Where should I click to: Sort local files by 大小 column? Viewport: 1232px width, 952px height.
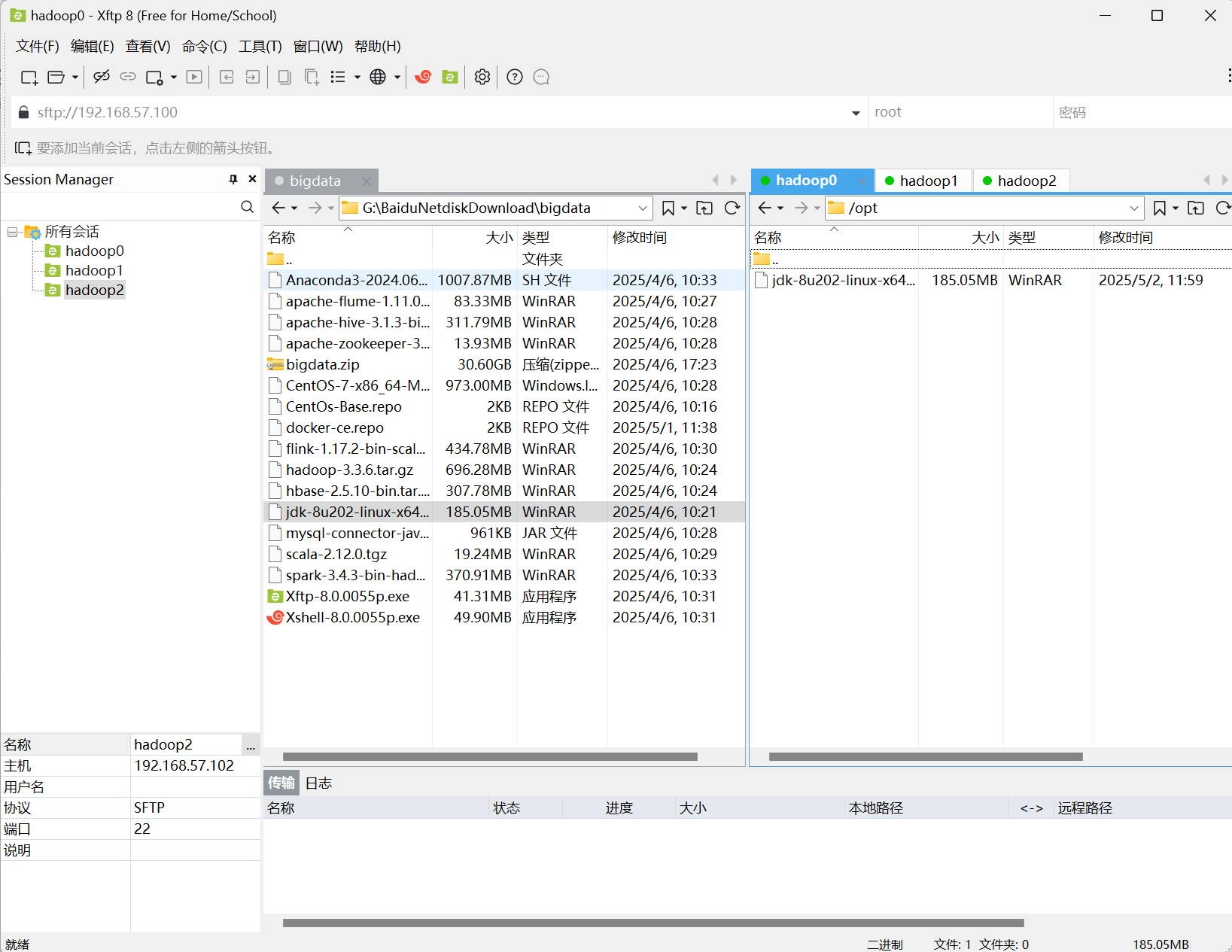474,238
